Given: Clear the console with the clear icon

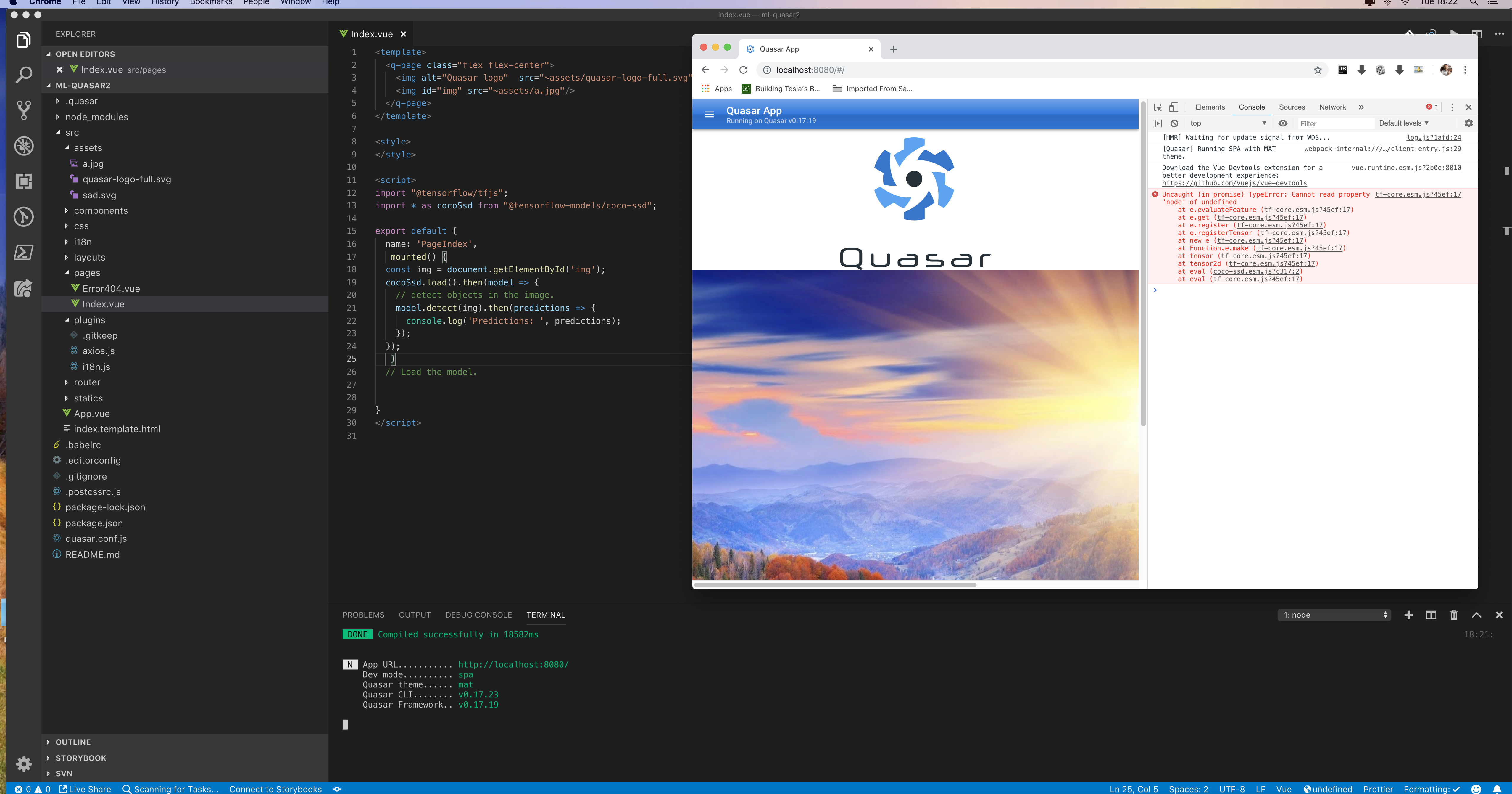Looking at the screenshot, I should point(1174,123).
